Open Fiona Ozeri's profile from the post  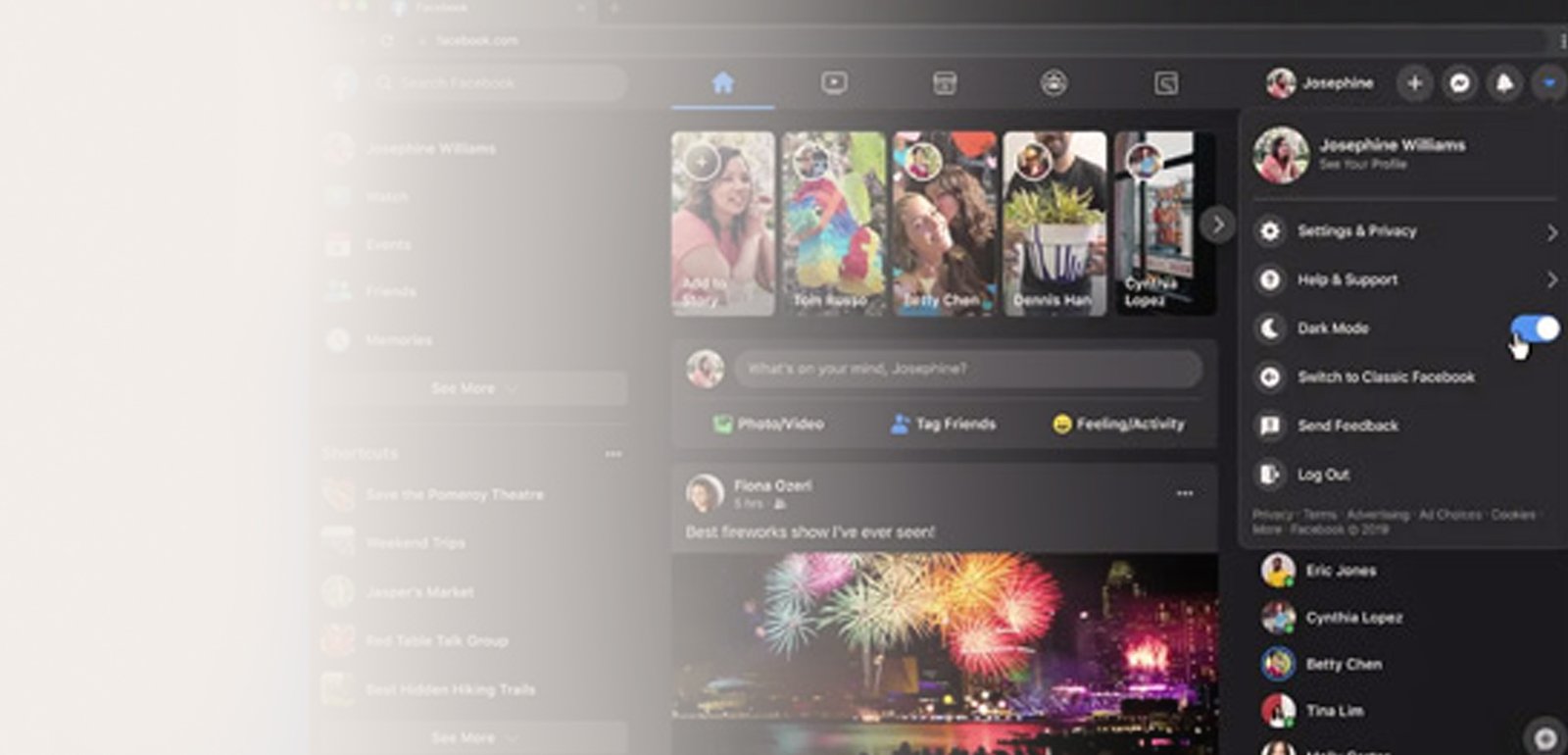point(772,485)
